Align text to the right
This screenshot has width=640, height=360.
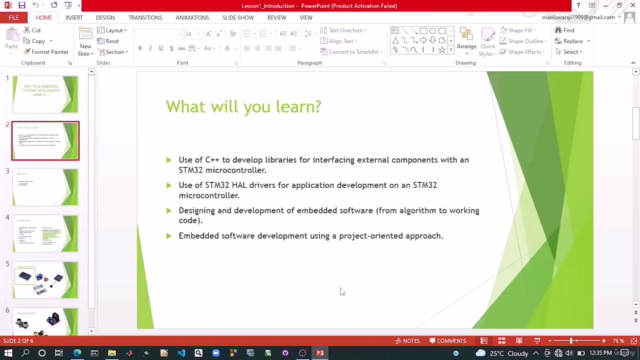coord(268,49)
